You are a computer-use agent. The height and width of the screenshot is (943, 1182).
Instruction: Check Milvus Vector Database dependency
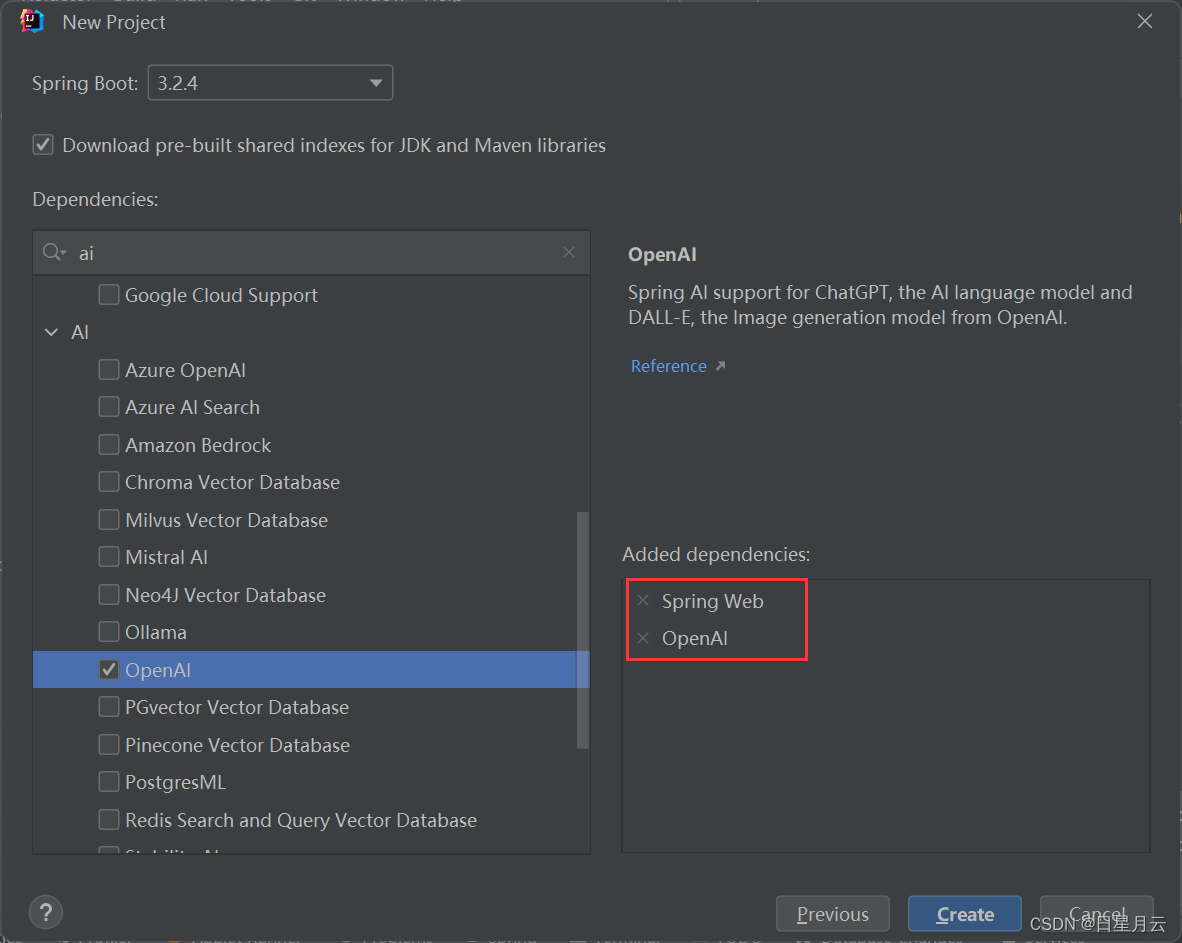pyautogui.click(x=109, y=520)
